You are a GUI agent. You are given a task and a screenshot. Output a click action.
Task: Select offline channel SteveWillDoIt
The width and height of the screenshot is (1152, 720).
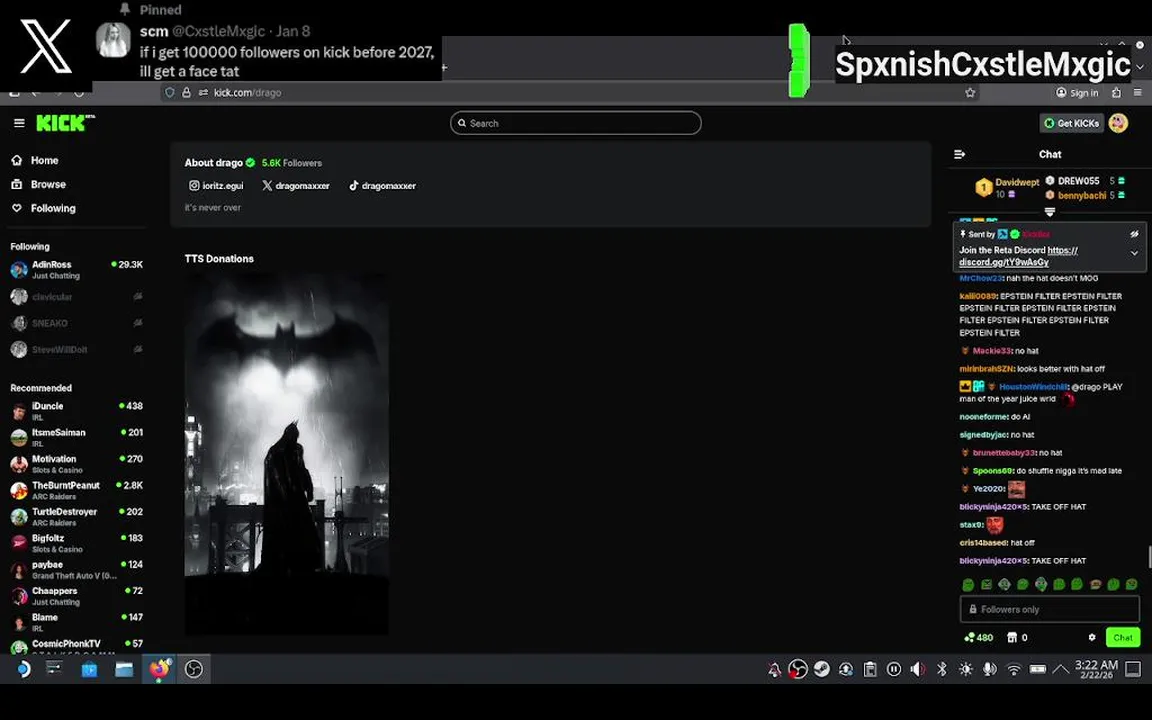click(76, 350)
